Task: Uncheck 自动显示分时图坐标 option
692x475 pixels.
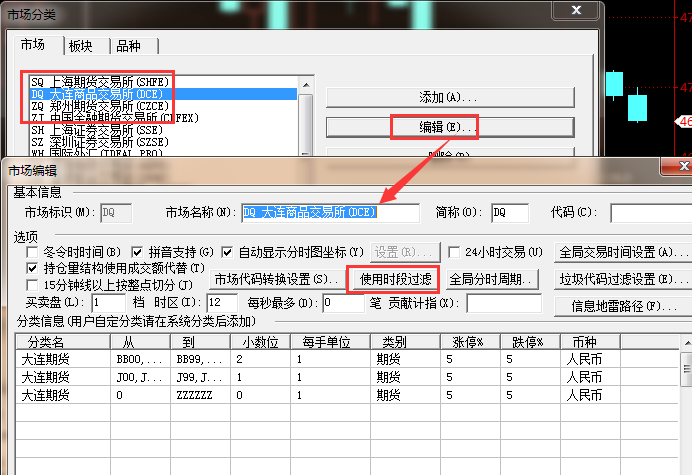Action: 228,252
